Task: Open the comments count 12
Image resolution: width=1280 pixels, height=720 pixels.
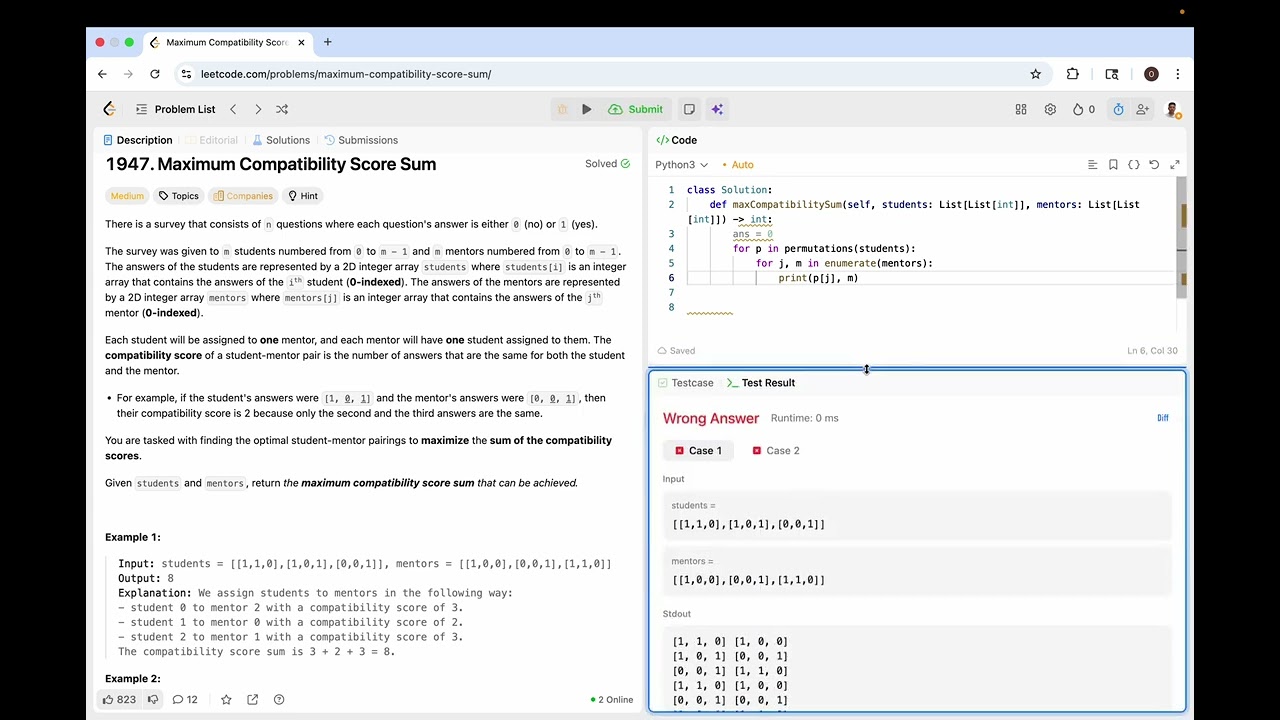Action: (185, 699)
